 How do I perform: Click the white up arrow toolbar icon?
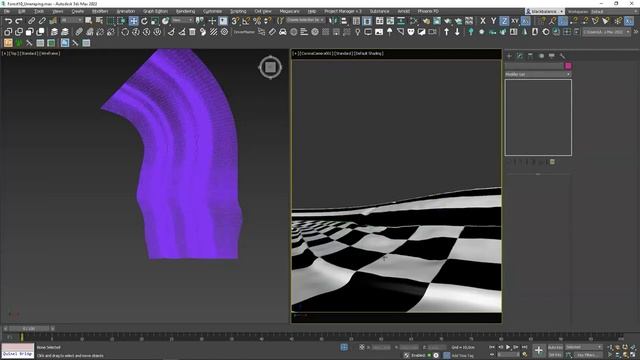447,32
